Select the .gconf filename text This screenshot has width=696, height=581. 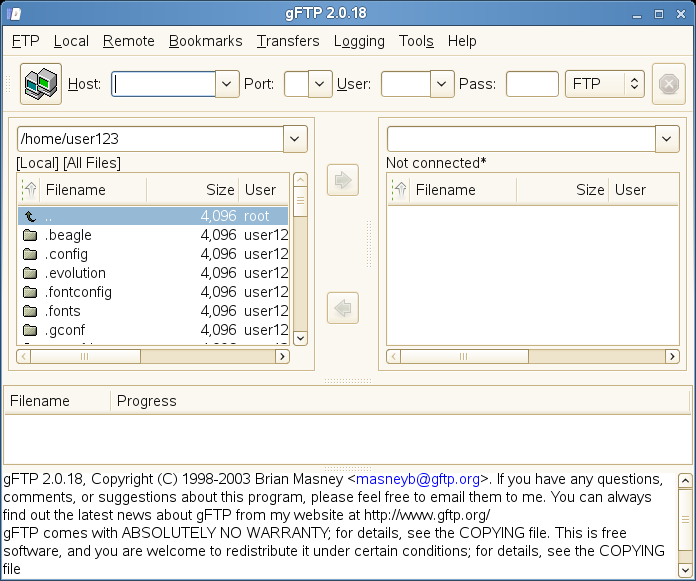65,331
